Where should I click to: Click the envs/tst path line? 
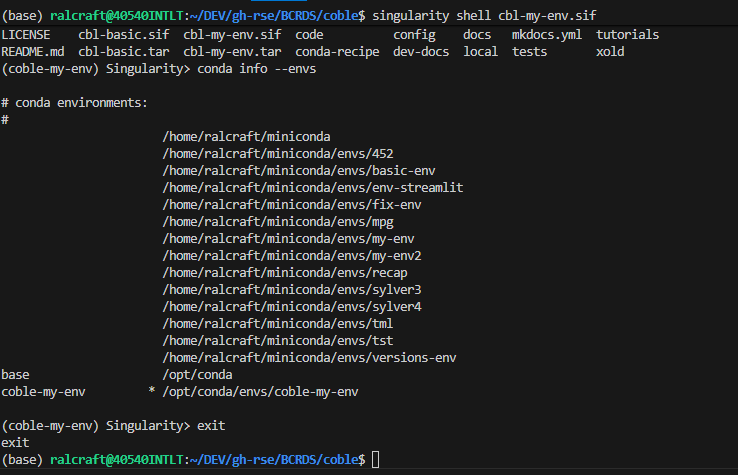[278, 340]
